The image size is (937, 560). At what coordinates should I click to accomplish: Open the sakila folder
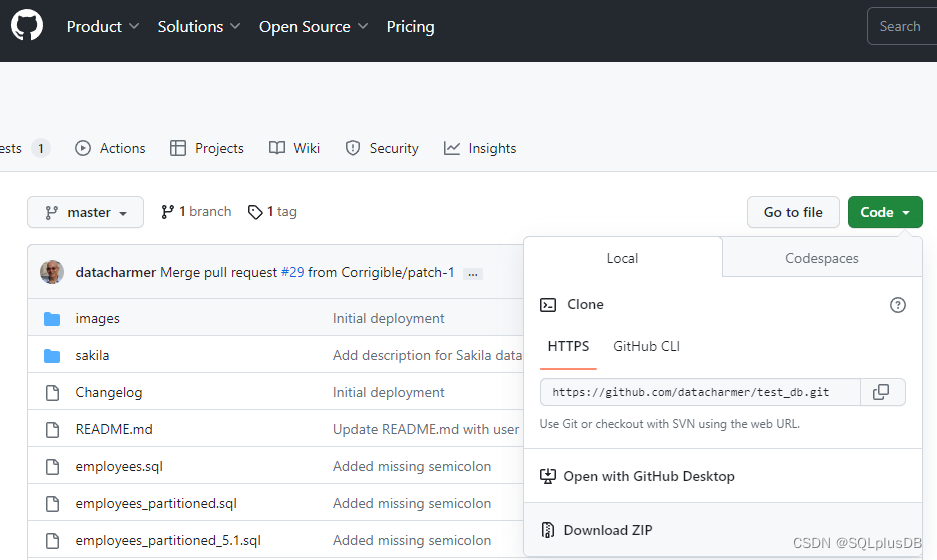point(92,356)
